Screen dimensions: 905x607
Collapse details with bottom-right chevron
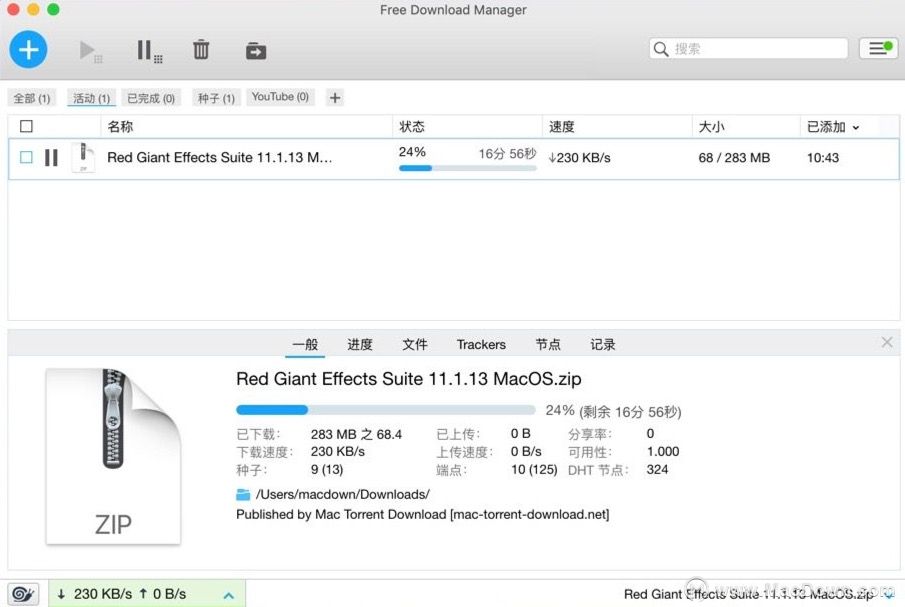tap(889, 595)
